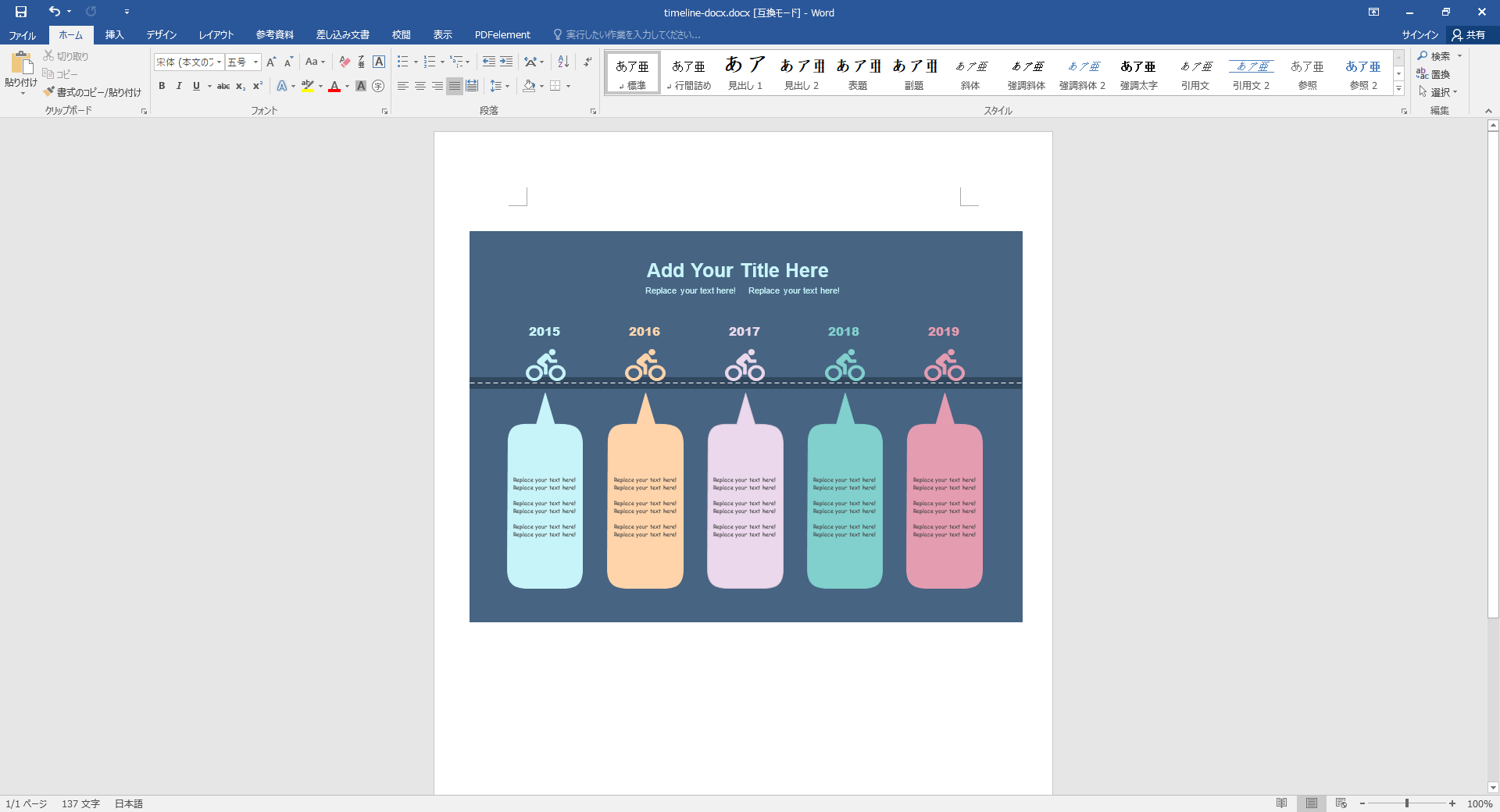Click the vertical scrollbar down arrow
Screen dimensions: 1500x812
(x=1493, y=788)
